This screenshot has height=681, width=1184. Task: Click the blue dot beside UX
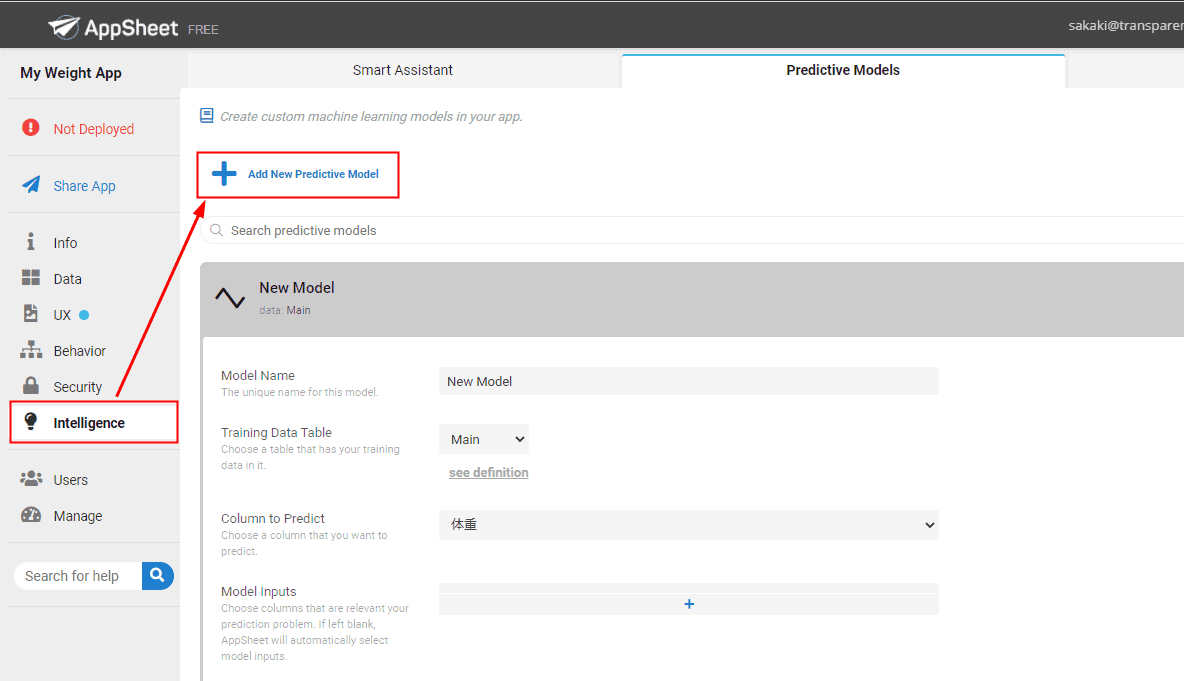click(x=84, y=315)
